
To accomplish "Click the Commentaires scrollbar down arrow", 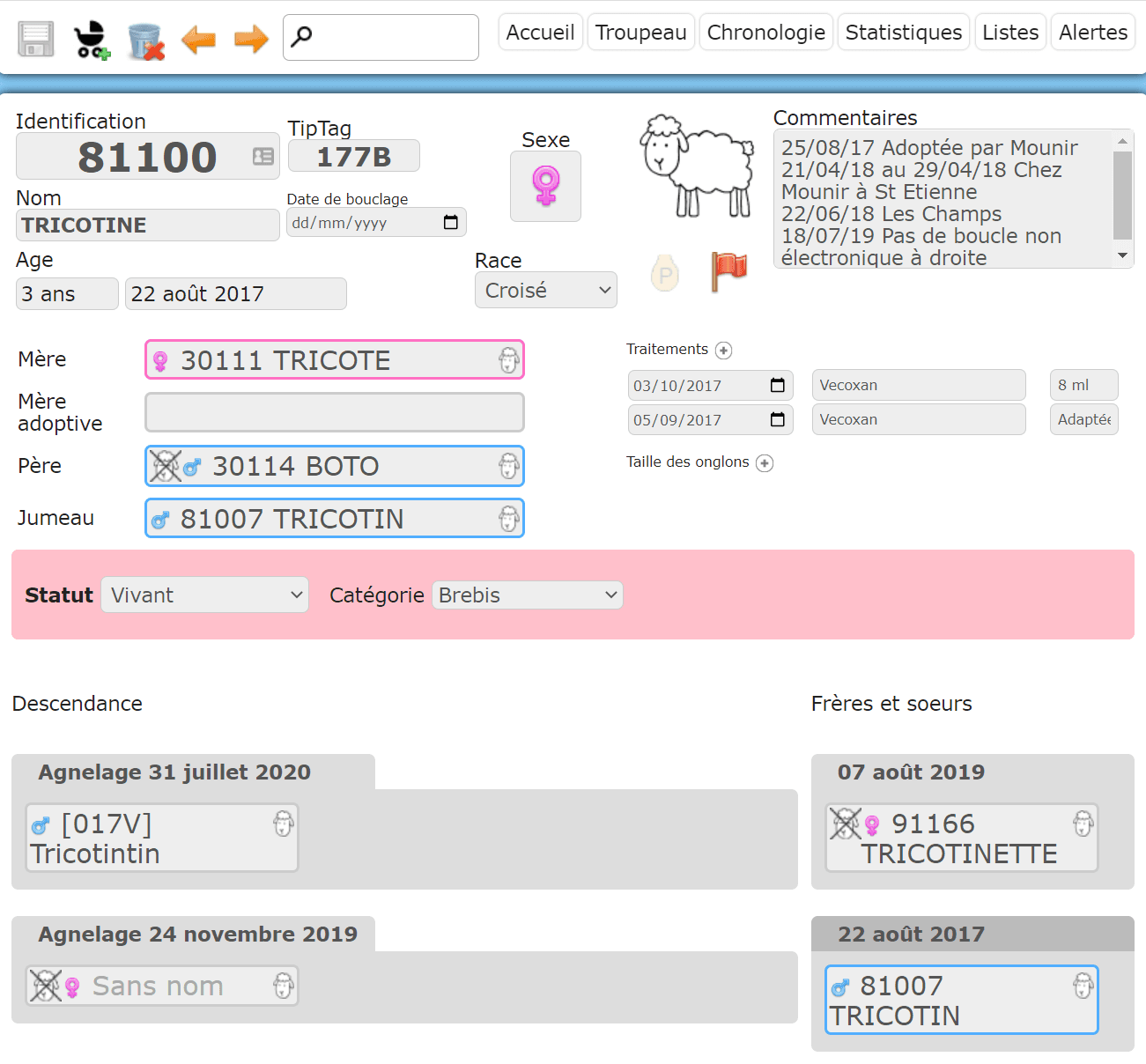I will 1122,256.
